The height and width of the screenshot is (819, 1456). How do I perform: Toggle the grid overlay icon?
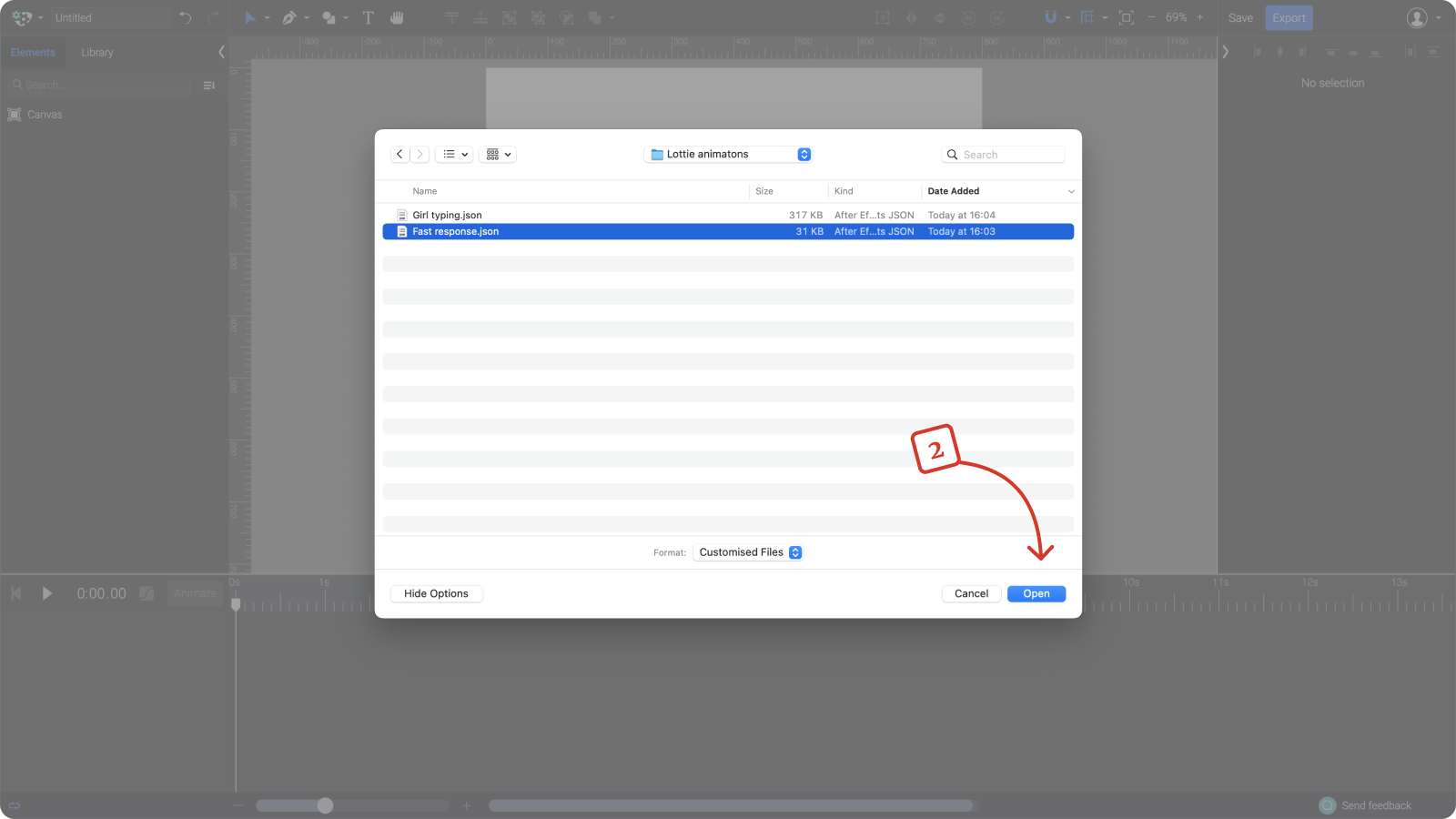pyautogui.click(x=1089, y=17)
